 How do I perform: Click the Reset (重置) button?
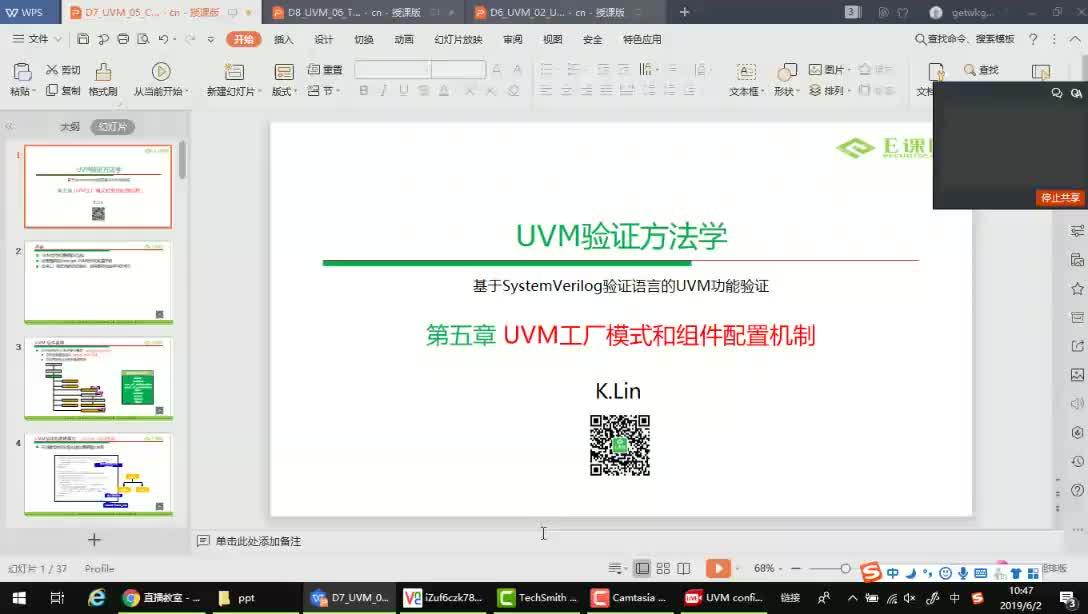(x=325, y=69)
